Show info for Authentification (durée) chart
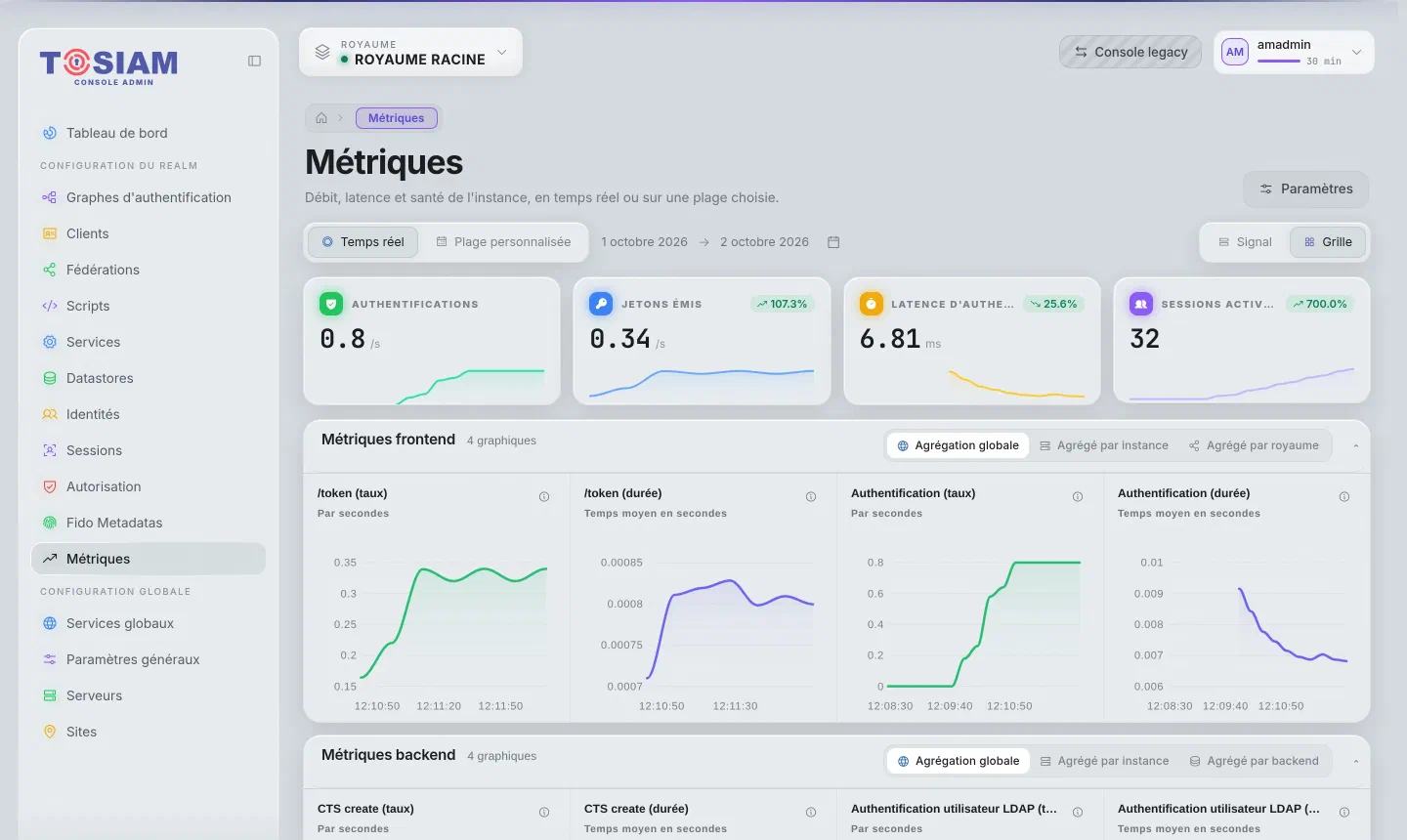This screenshot has height=840, width=1407. (1344, 497)
